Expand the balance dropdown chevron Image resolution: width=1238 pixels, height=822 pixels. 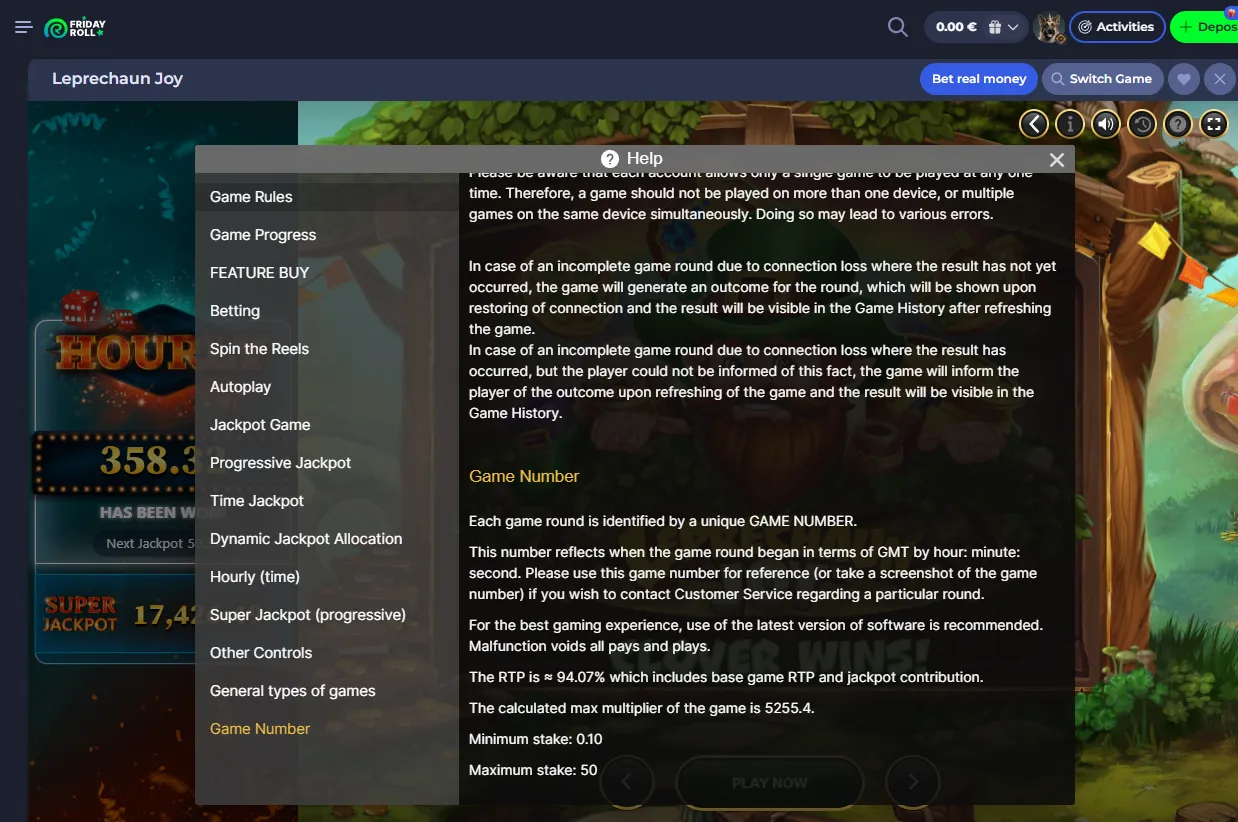[x=1014, y=28]
